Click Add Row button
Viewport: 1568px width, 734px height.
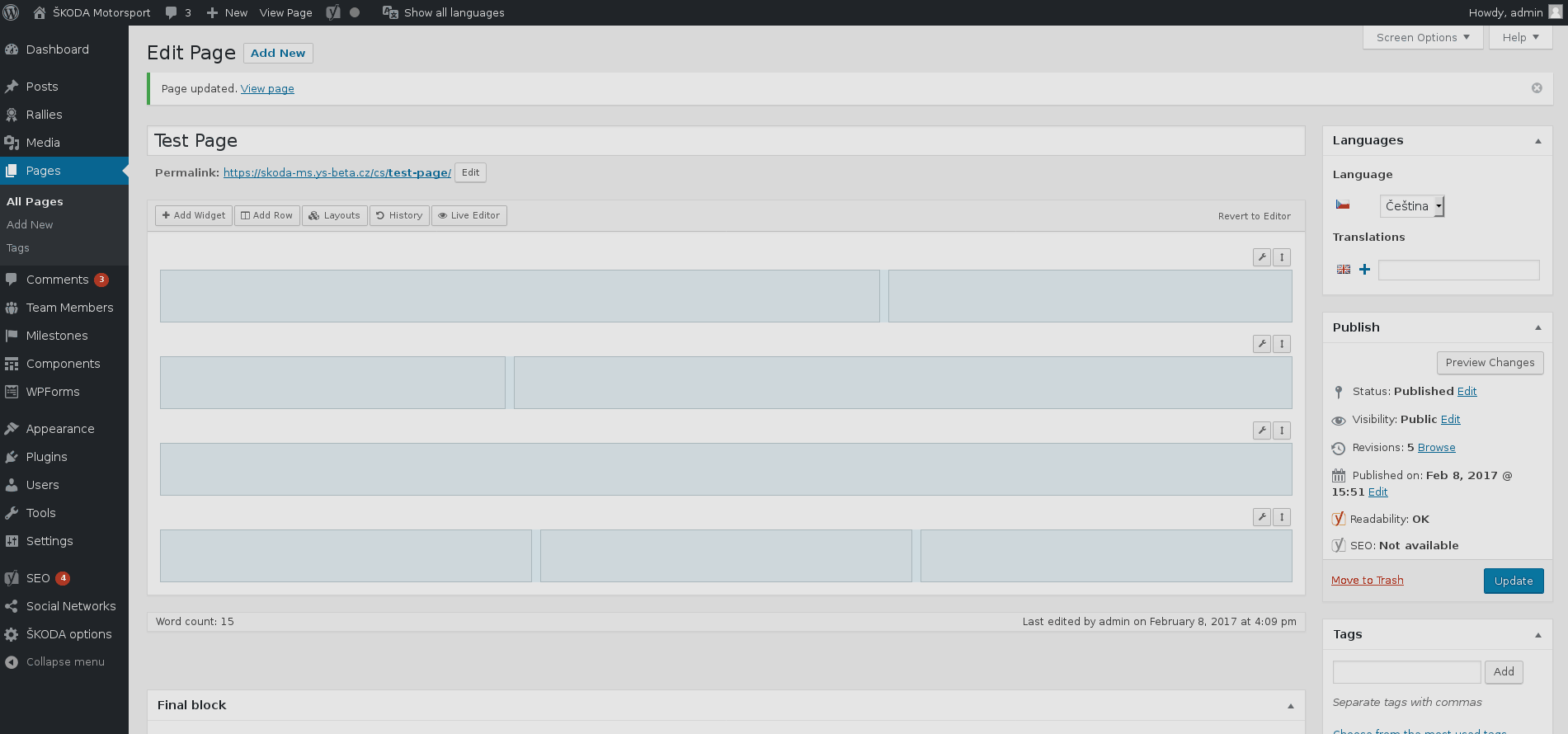(x=267, y=215)
